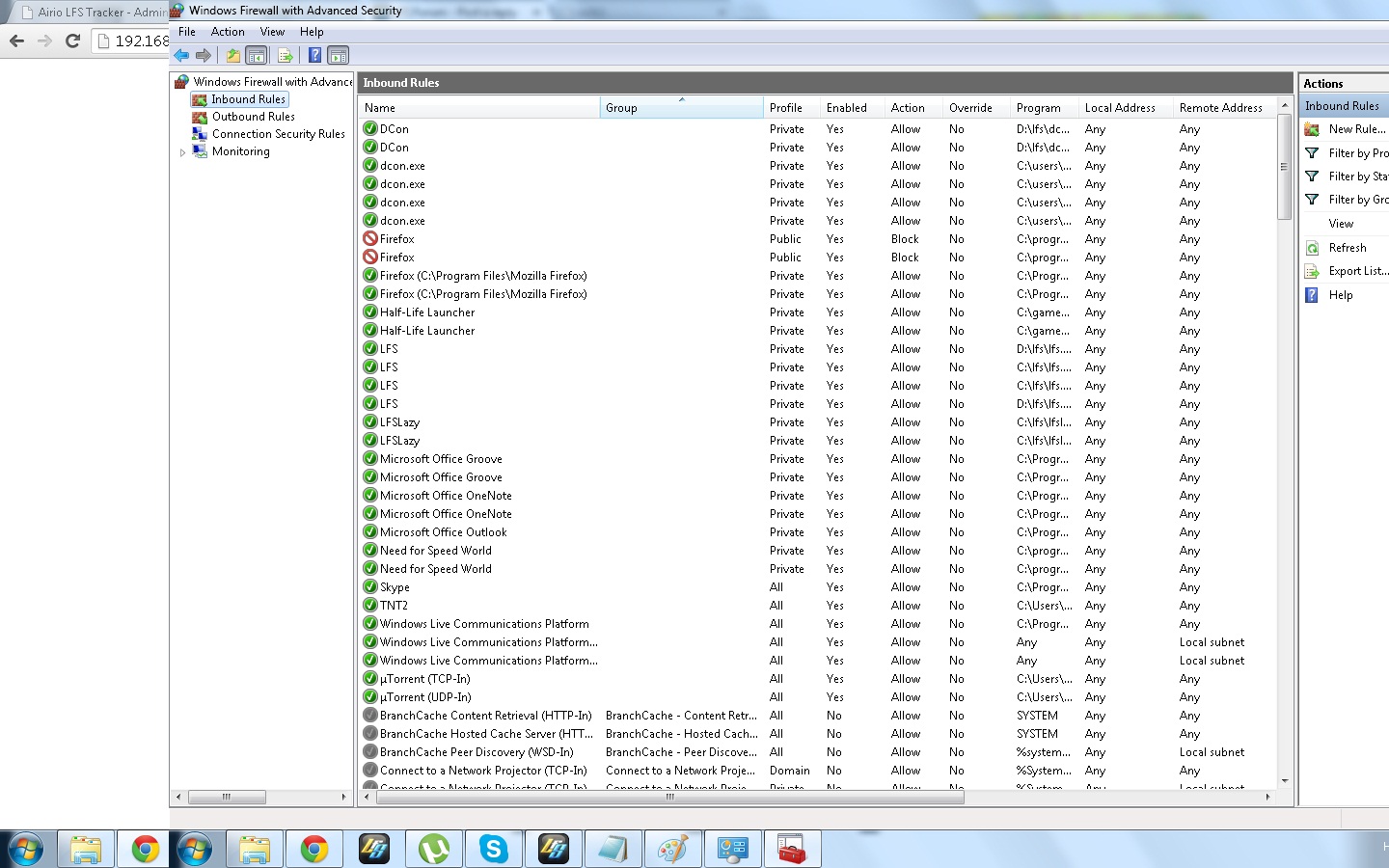This screenshot has height=868, width=1389.
Task: Click the Export List toolbar icon
Action: [x=286, y=55]
